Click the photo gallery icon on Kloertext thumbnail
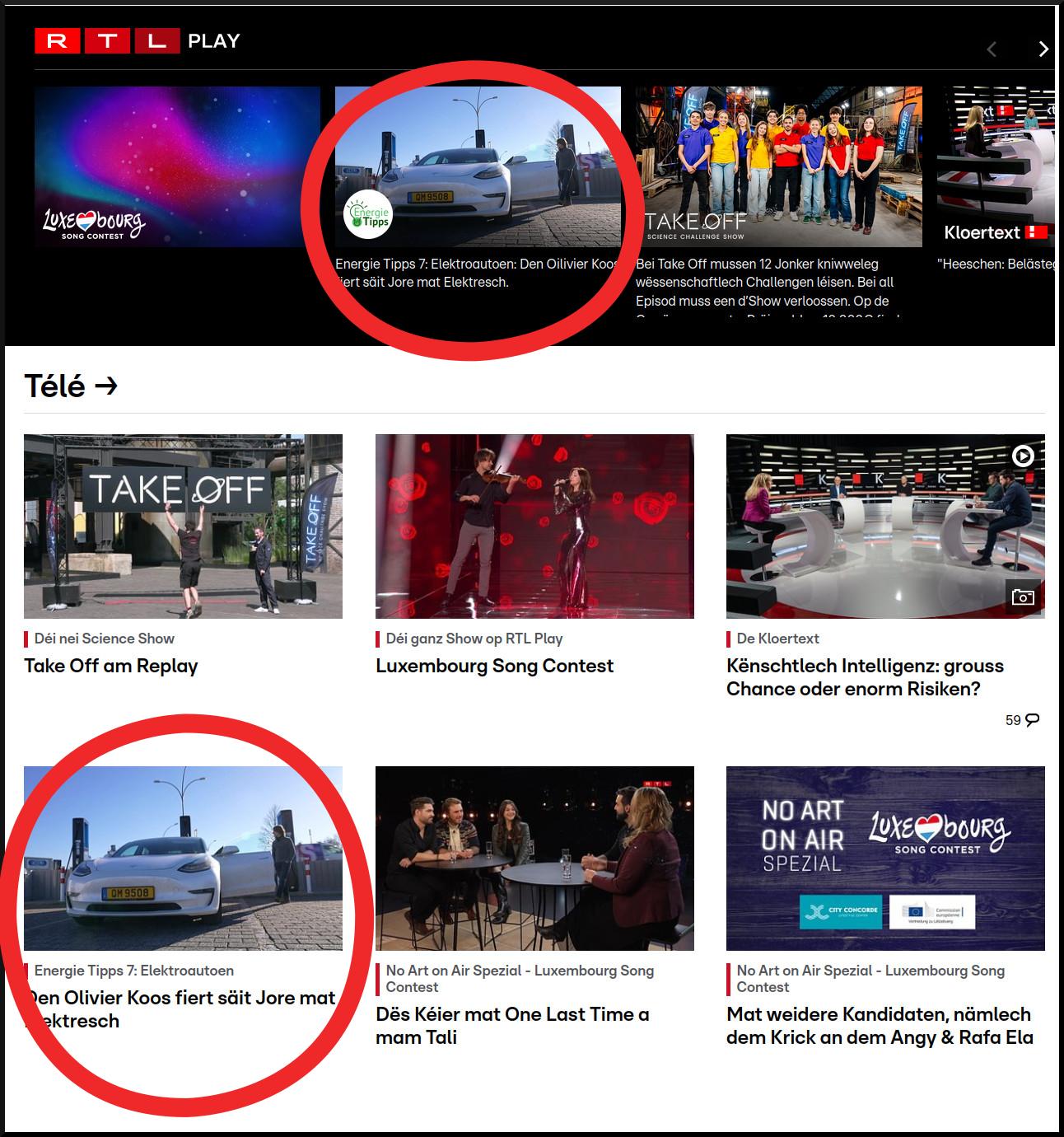 point(1023,597)
